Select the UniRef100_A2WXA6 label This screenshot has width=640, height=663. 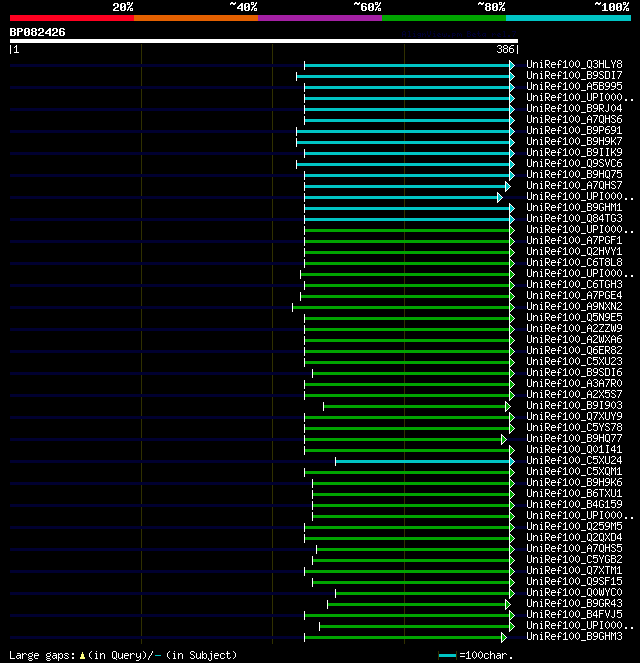[x=574, y=340]
